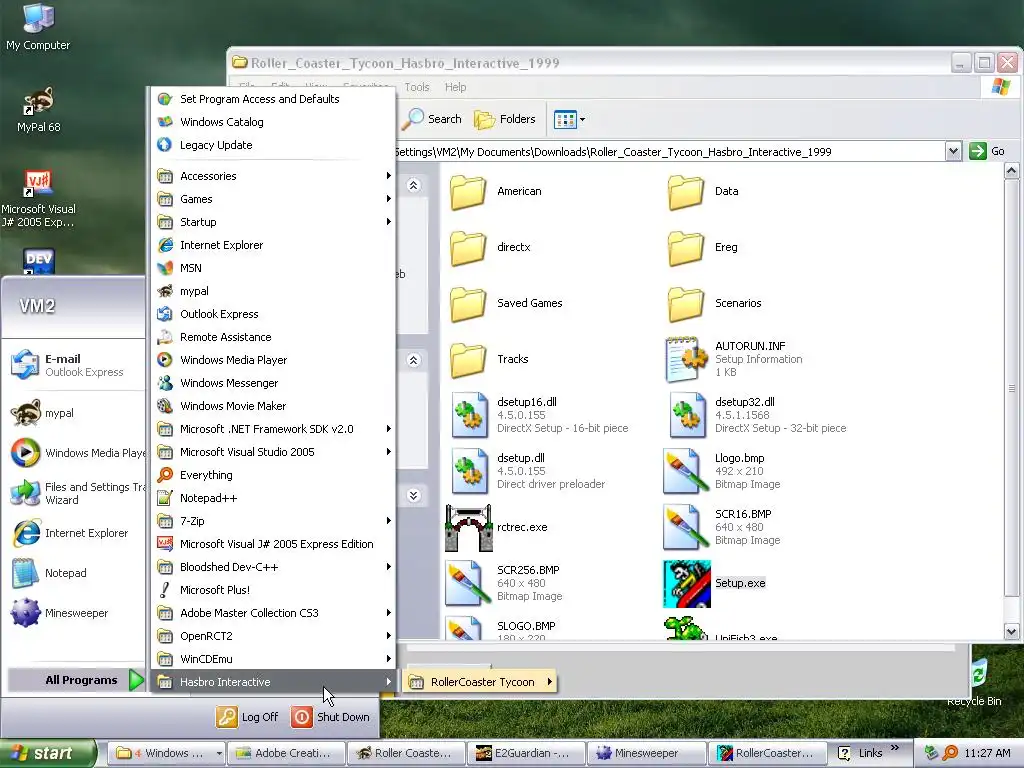
Task: Select Hasbro Interactive program group
Action: pos(273,682)
